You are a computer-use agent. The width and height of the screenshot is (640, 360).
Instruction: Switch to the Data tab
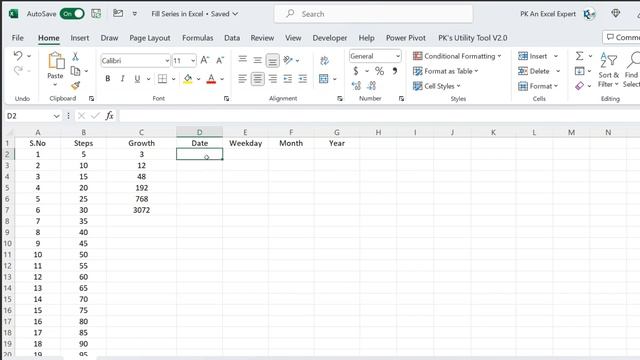pyautogui.click(x=232, y=38)
